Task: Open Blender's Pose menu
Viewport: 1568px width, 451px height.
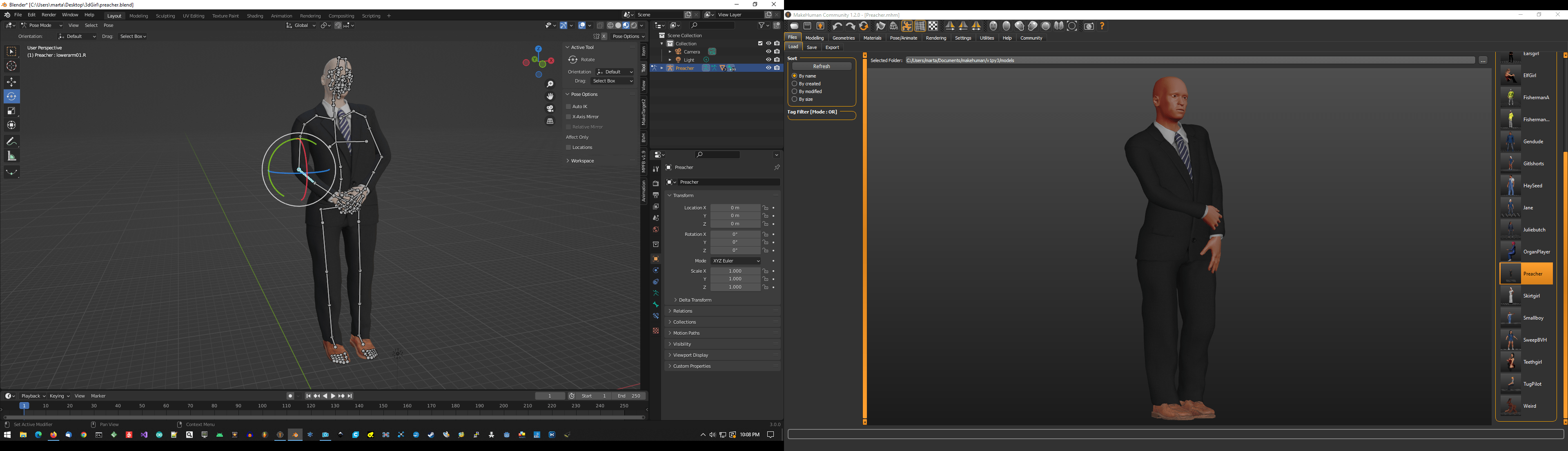Action: coord(108,25)
